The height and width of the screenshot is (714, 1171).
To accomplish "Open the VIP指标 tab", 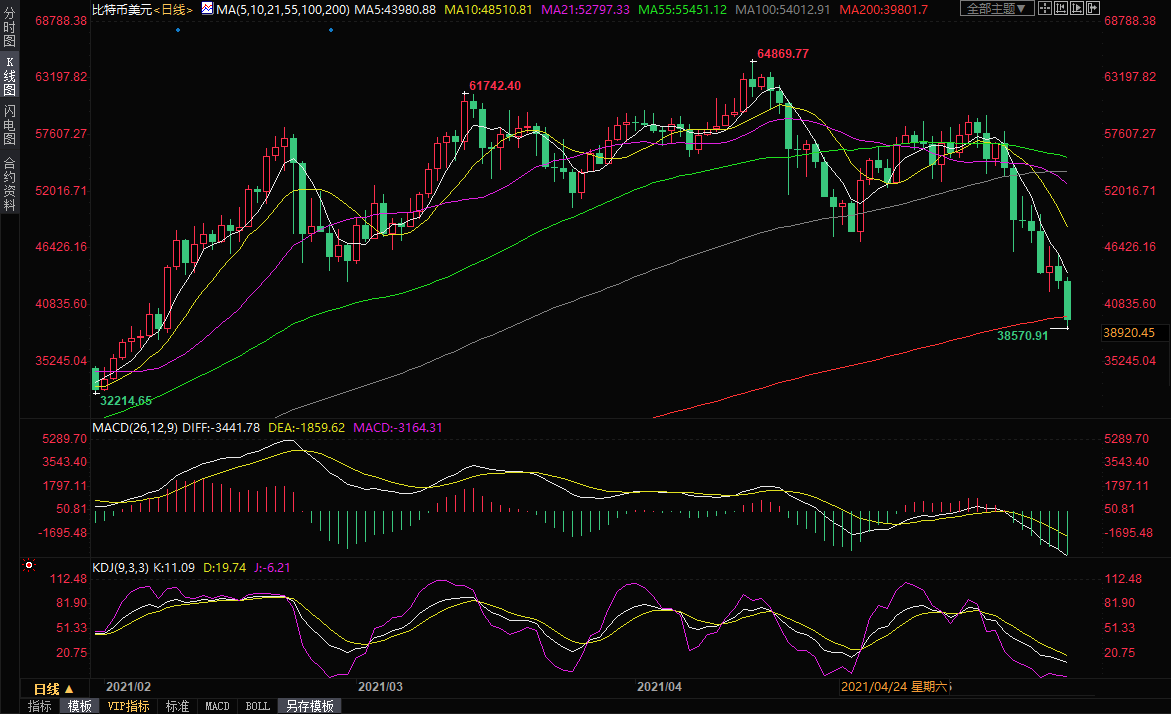I will (x=128, y=706).
